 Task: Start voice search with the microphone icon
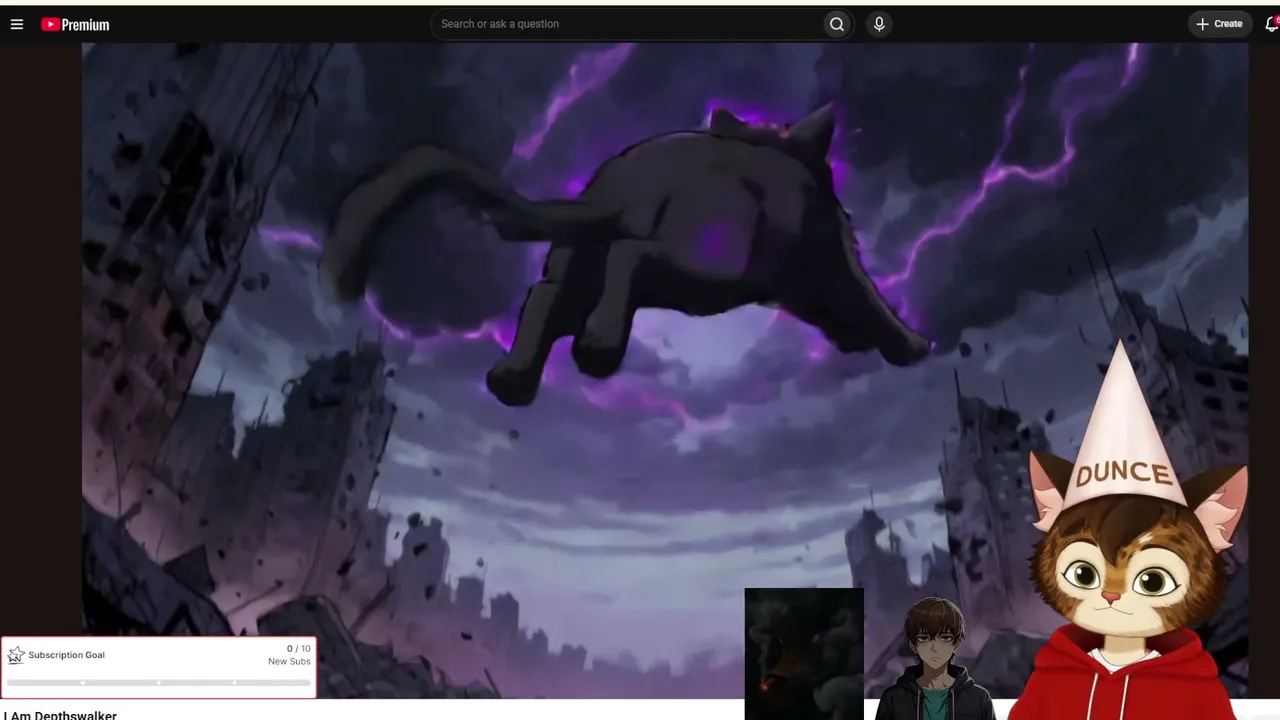879,24
